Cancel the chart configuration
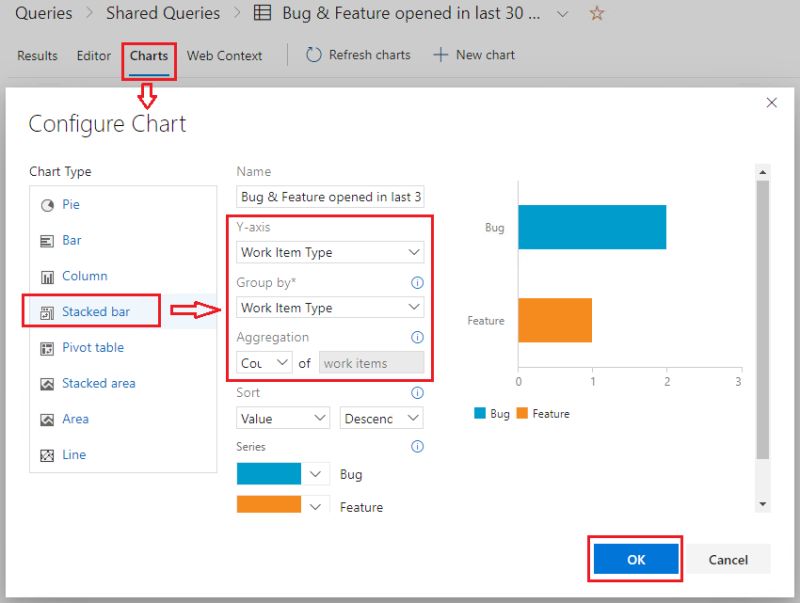This screenshot has height=603, width=800. tap(727, 559)
